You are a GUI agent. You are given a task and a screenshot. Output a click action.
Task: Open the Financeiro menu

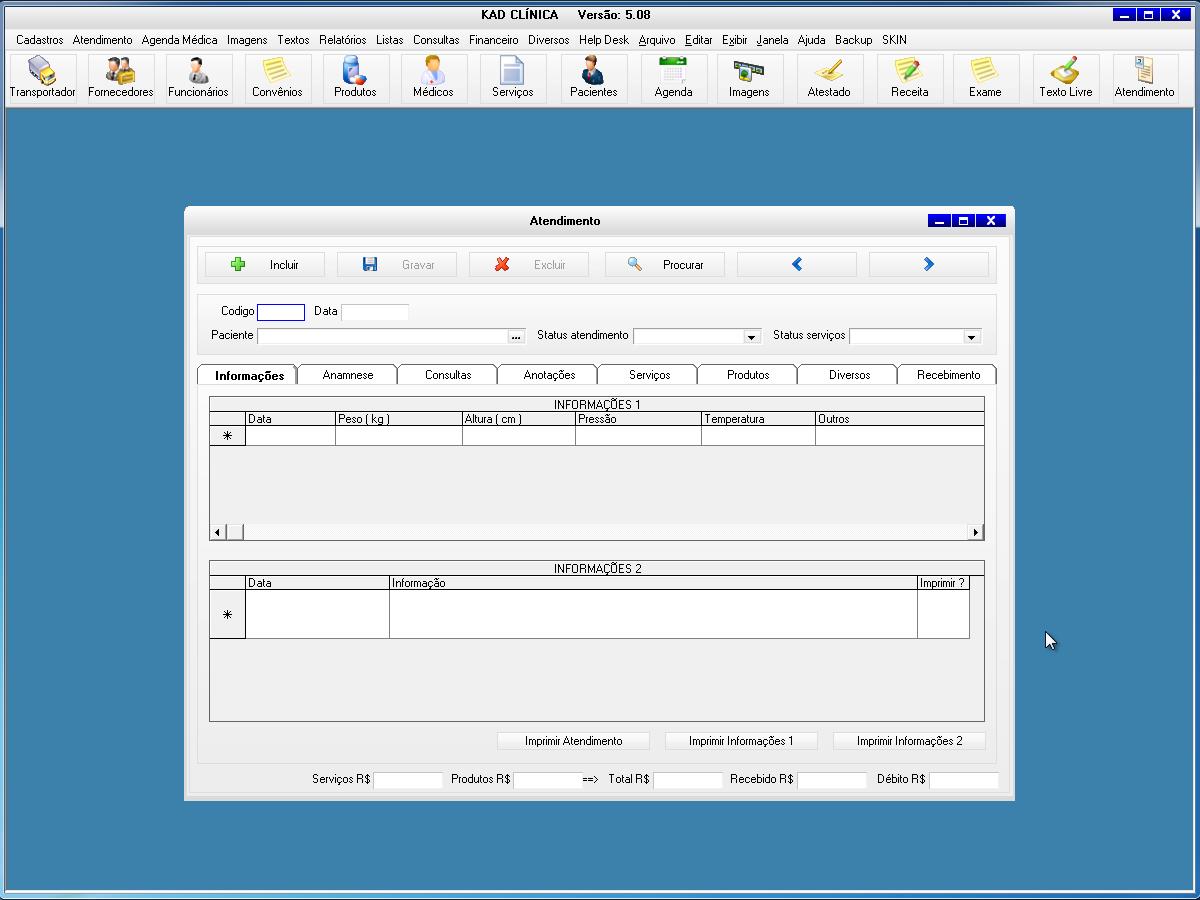(493, 40)
